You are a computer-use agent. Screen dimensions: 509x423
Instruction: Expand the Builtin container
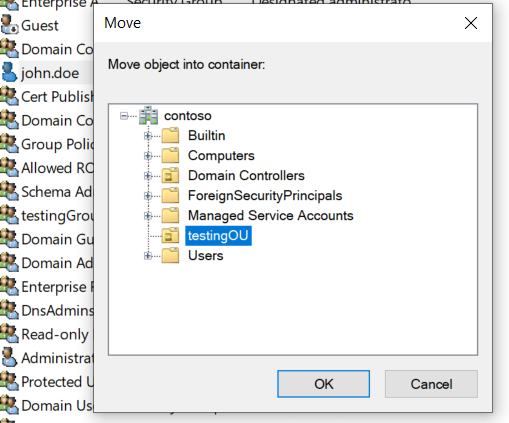coord(148,136)
